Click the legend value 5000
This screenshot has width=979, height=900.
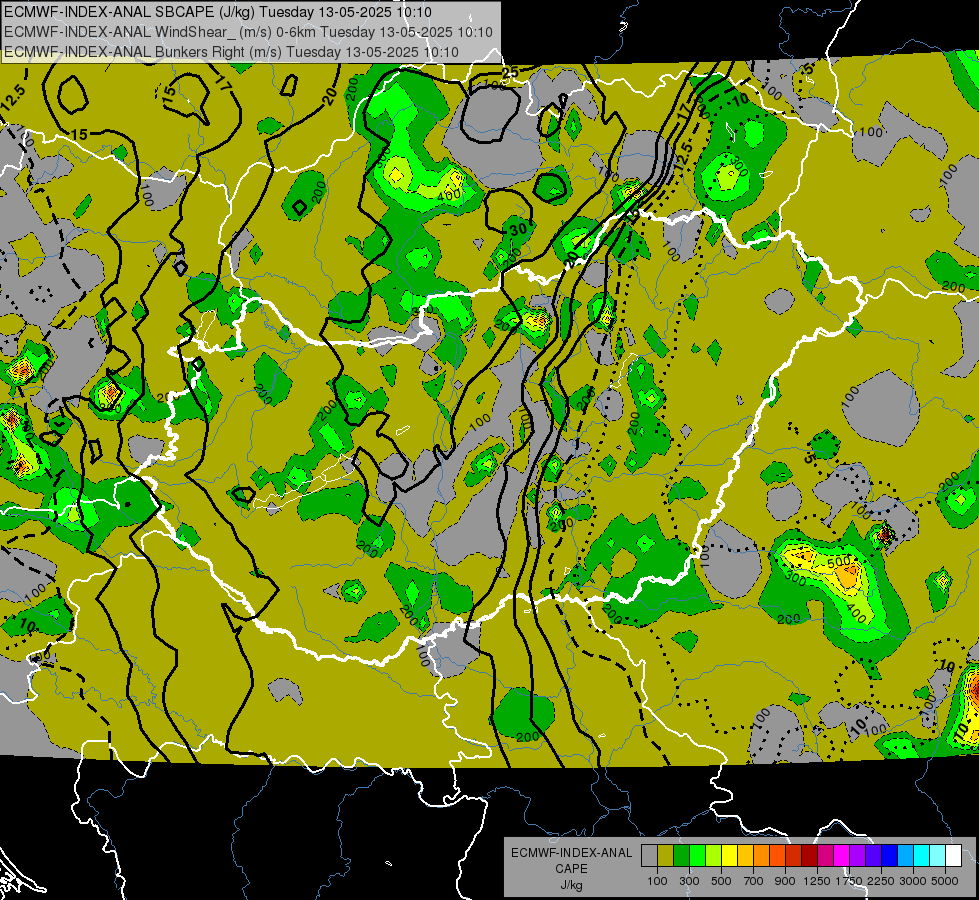click(945, 881)
